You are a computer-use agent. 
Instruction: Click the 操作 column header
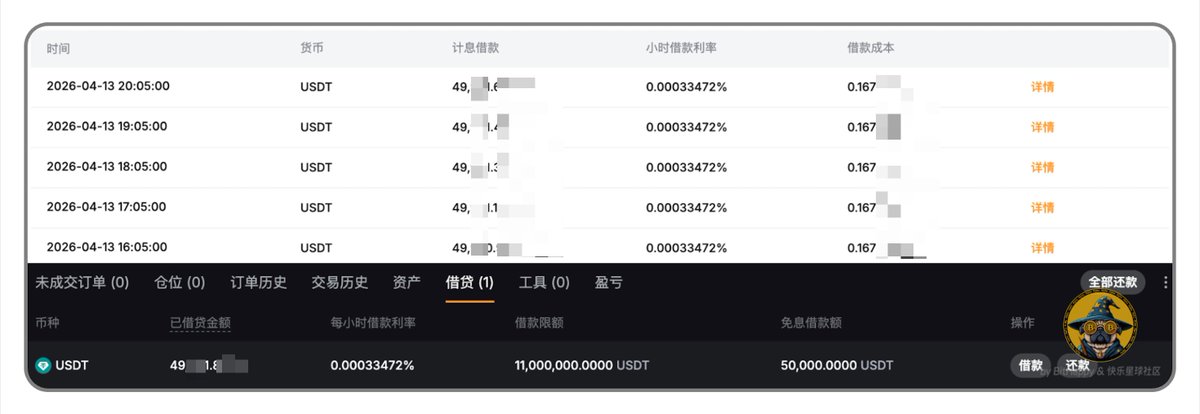pyautogui.click(x=1023, y=324)
